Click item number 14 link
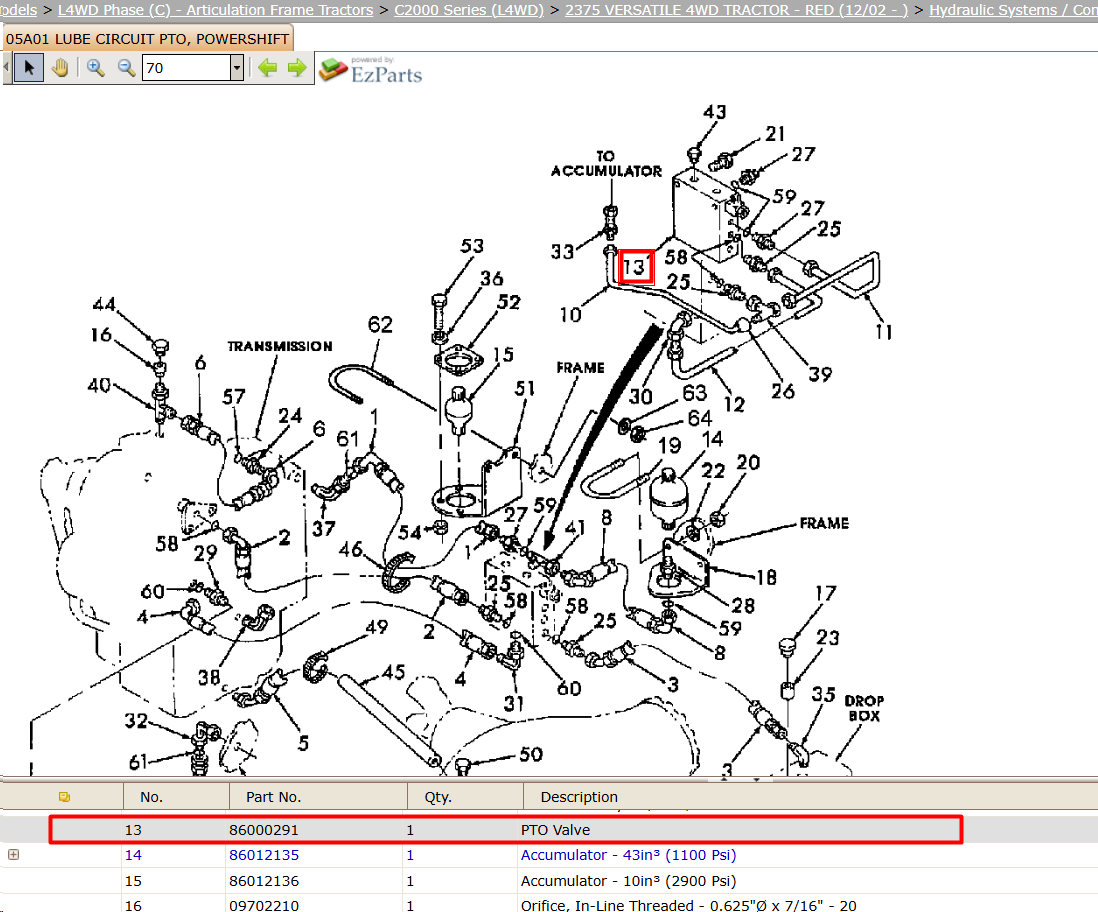The image size is (1098, 912). tap(133, 855)
